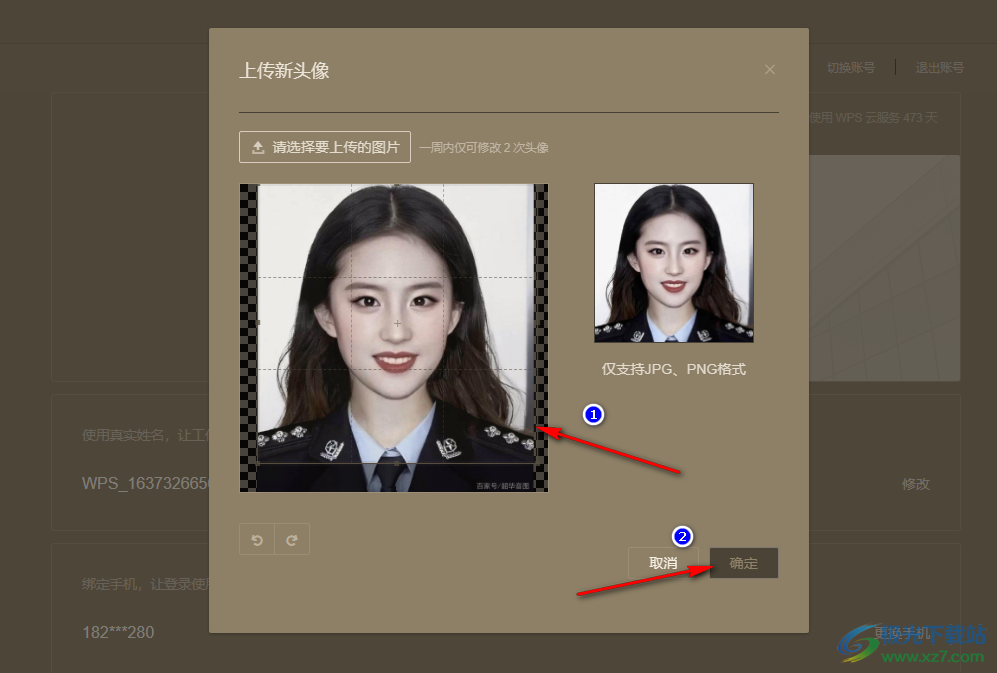
Task: Grab the crop box left edge handle
Action: pyautogui.click(x=258, y=323)
